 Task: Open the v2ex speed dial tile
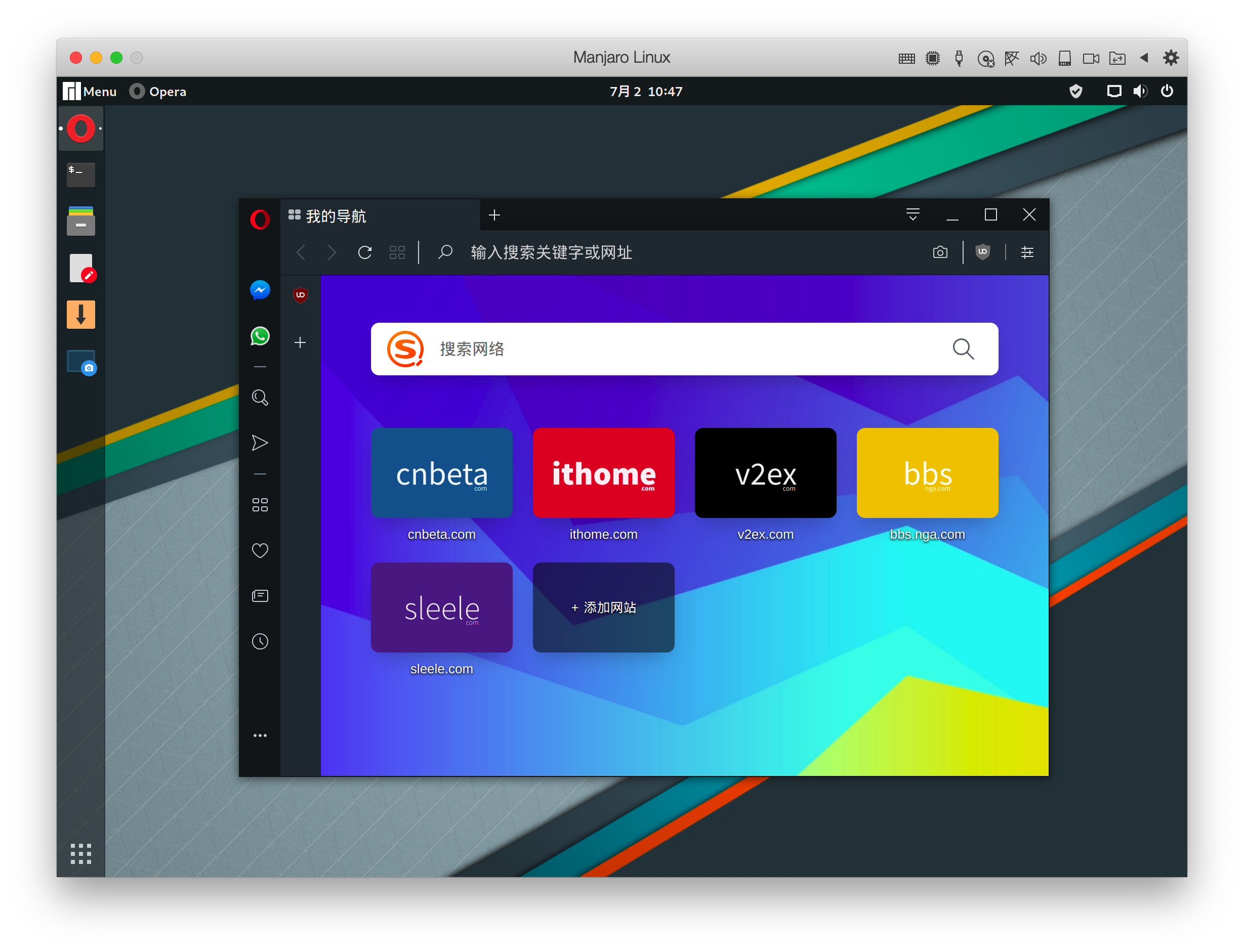pos(765,472)
